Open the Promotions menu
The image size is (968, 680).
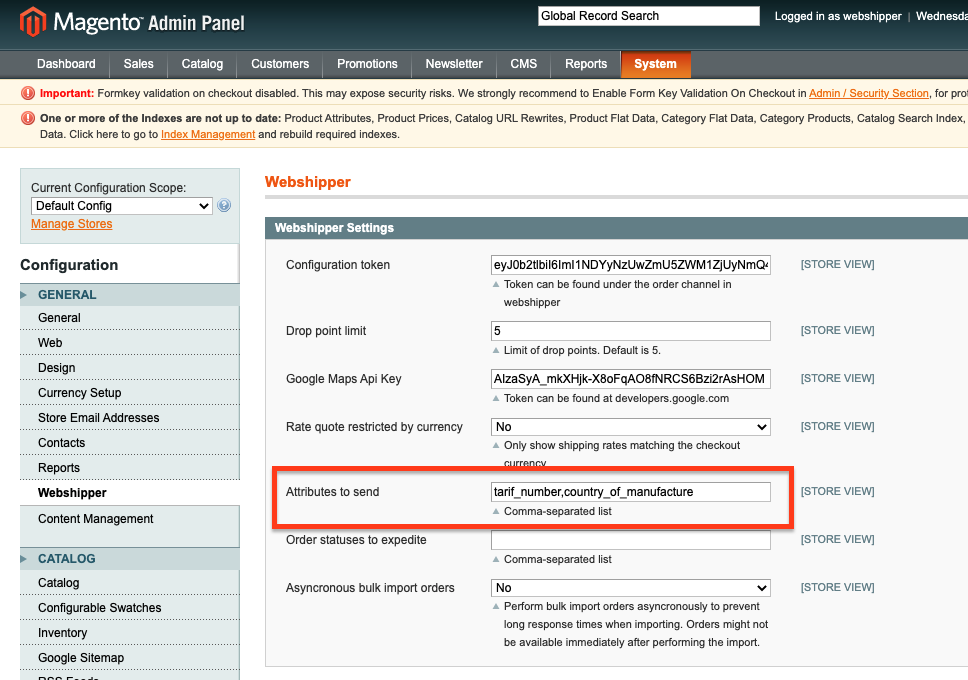click(367, 64)
